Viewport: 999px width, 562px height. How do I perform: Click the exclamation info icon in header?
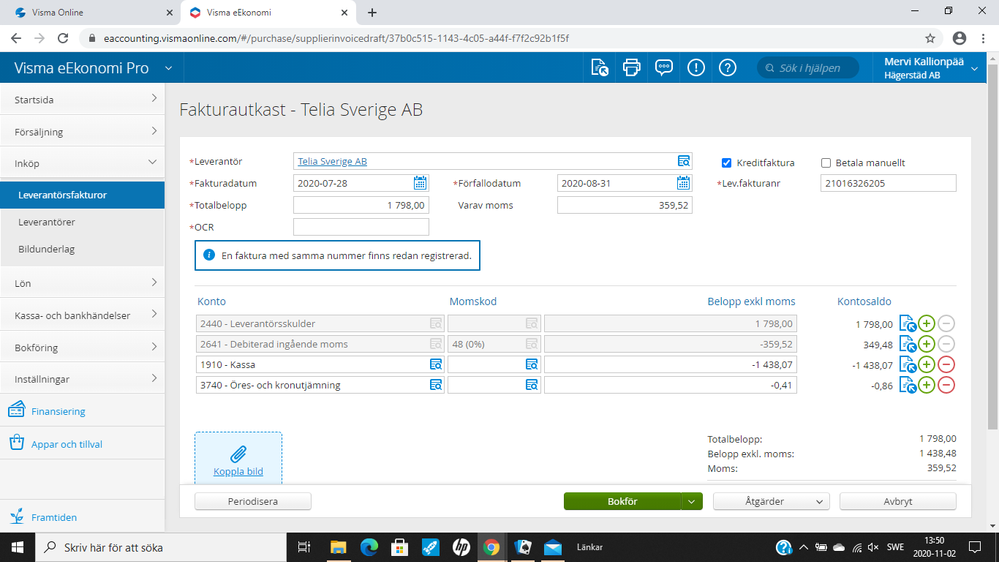696,68
